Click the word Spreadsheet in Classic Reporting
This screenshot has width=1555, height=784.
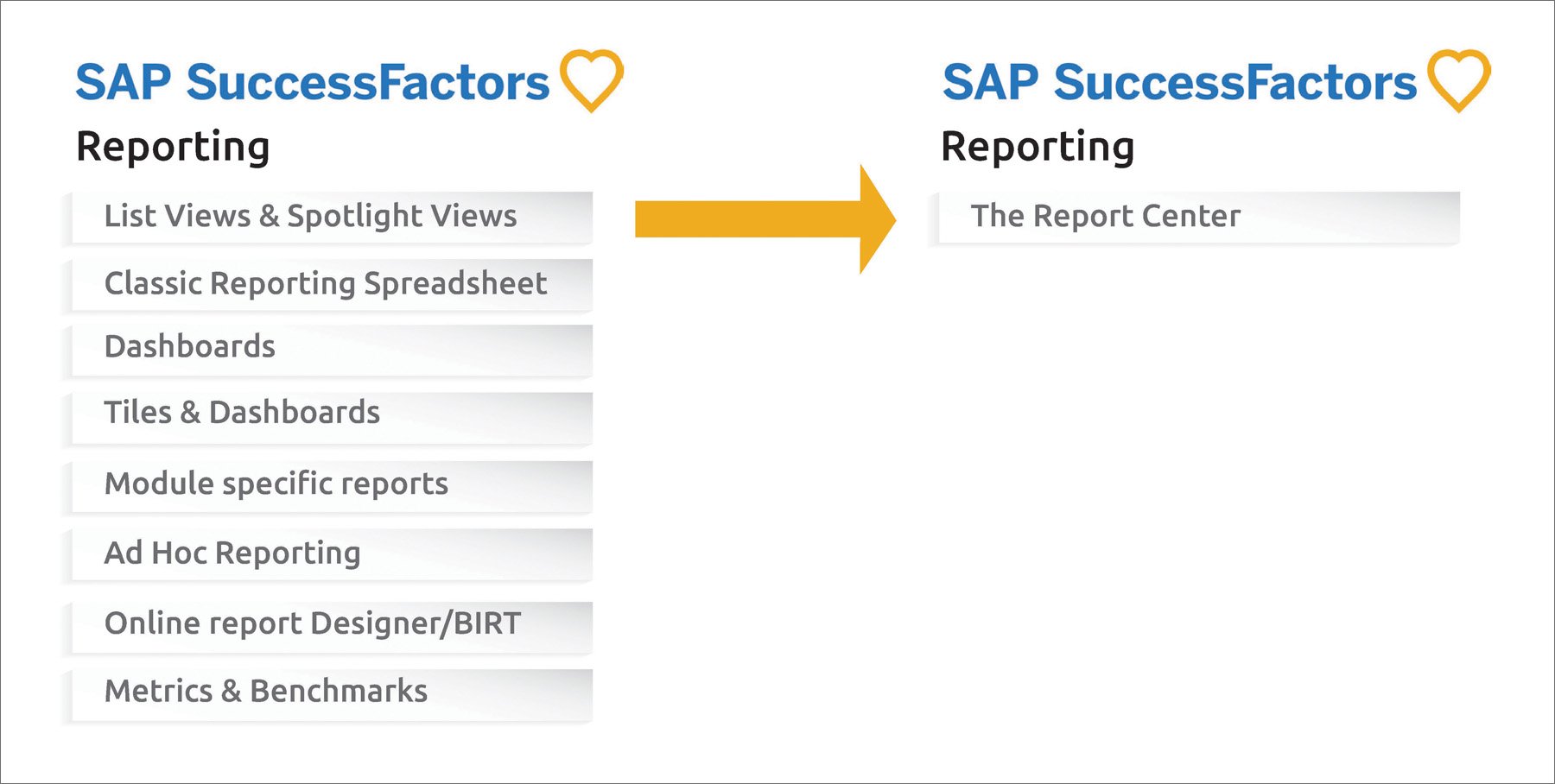(455, 284)
